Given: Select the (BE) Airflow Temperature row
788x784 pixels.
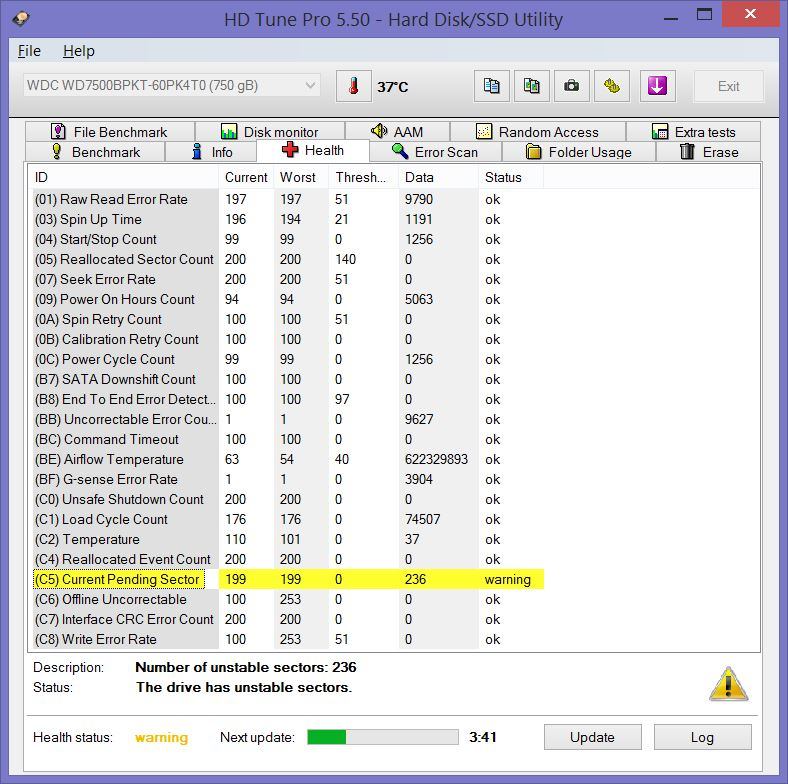Looking at the screenshot, I should click(x=288, y=459).
